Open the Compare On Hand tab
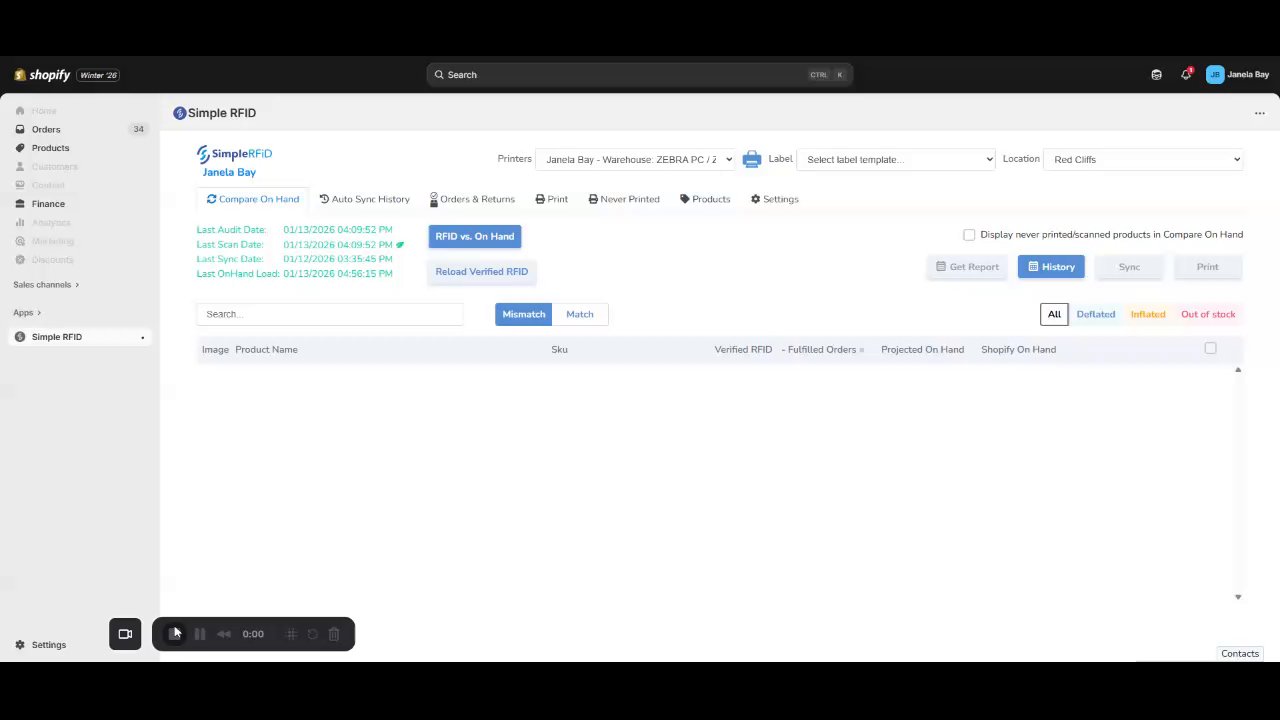The width and height of the screenshot is (1280, 720). tap(253, 199)
